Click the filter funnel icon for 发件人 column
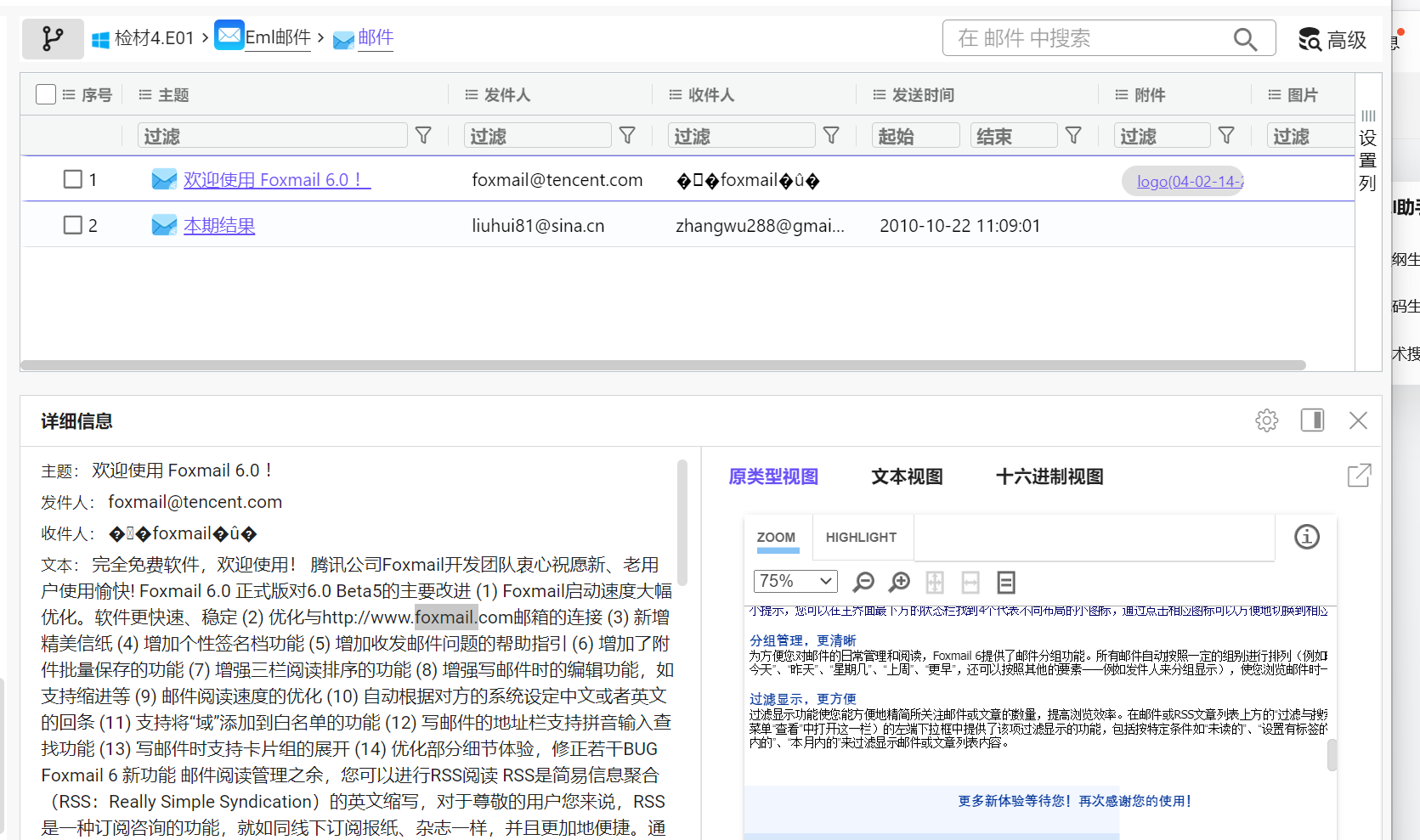This screenshot has height=840, width=1420. [627, 136]
